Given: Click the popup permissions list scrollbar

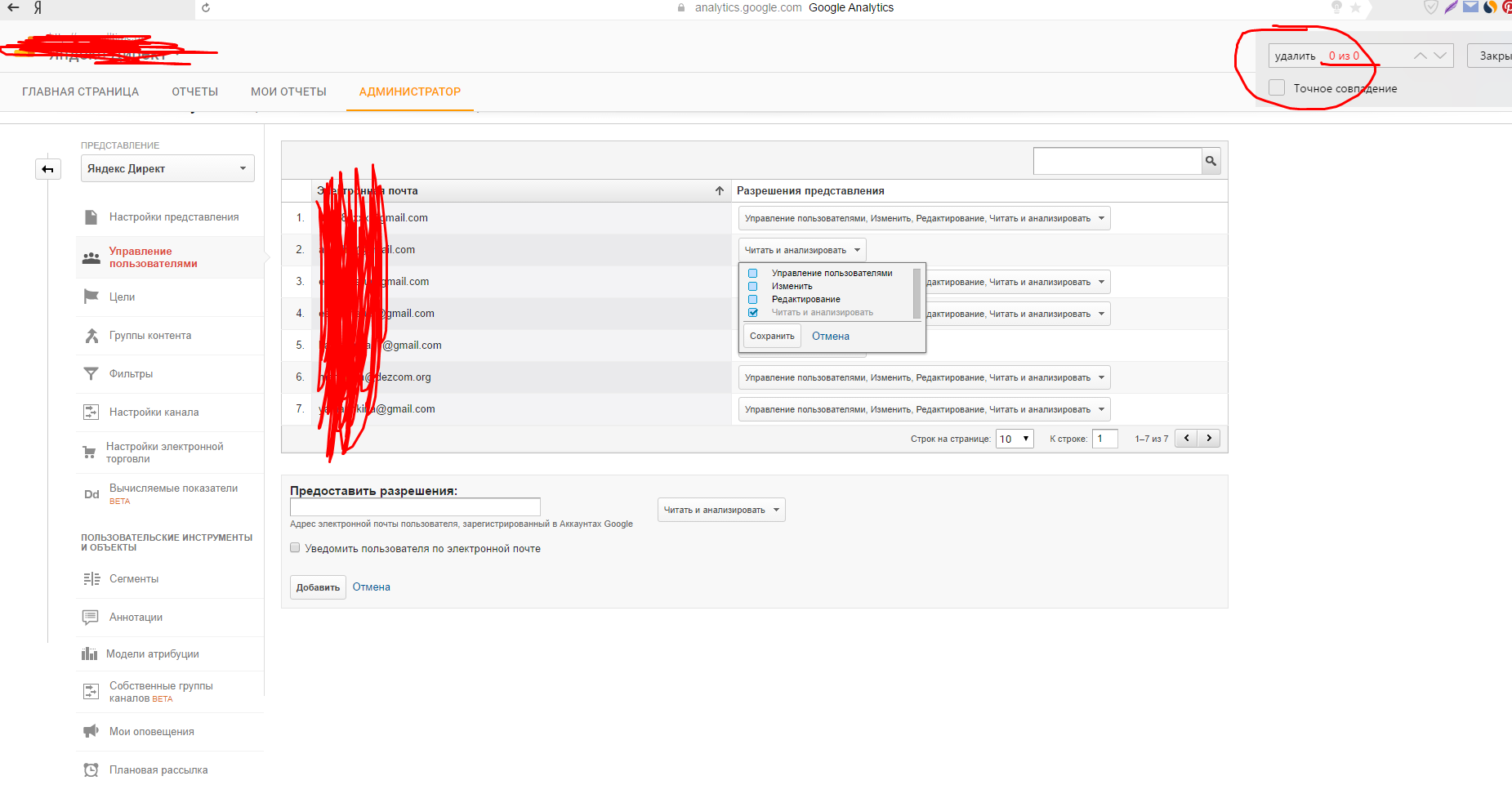Looking at the screenshot, I should point(917,293).
